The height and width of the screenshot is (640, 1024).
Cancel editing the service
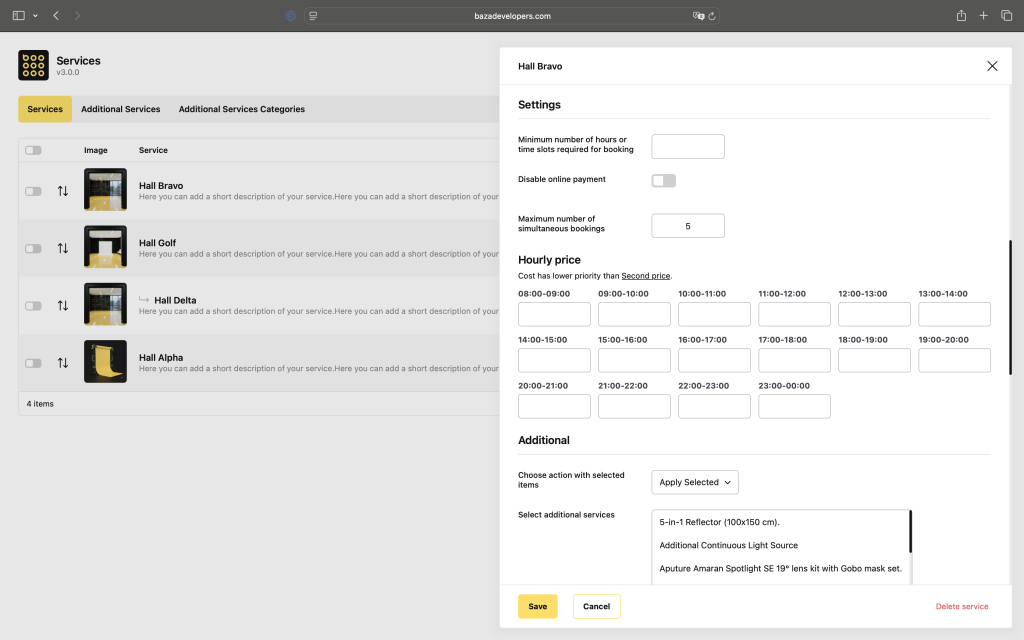[596, 606]
